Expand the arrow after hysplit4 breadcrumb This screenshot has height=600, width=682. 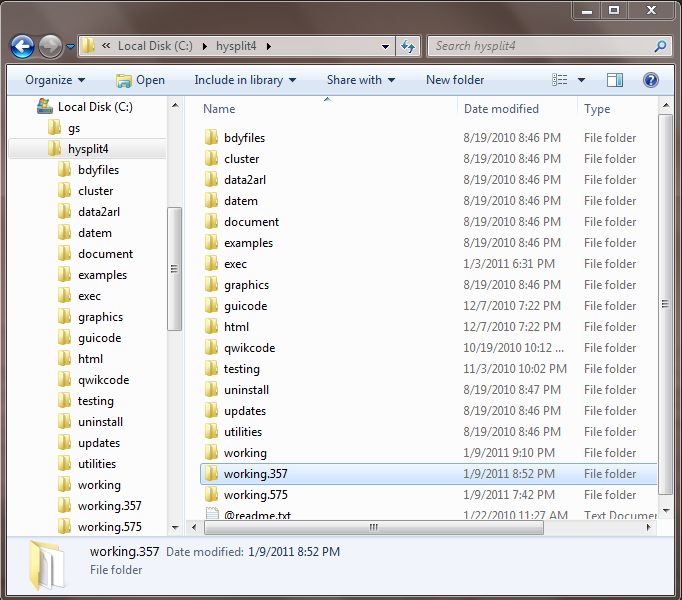pyautogui.click(x=269, y=46)
